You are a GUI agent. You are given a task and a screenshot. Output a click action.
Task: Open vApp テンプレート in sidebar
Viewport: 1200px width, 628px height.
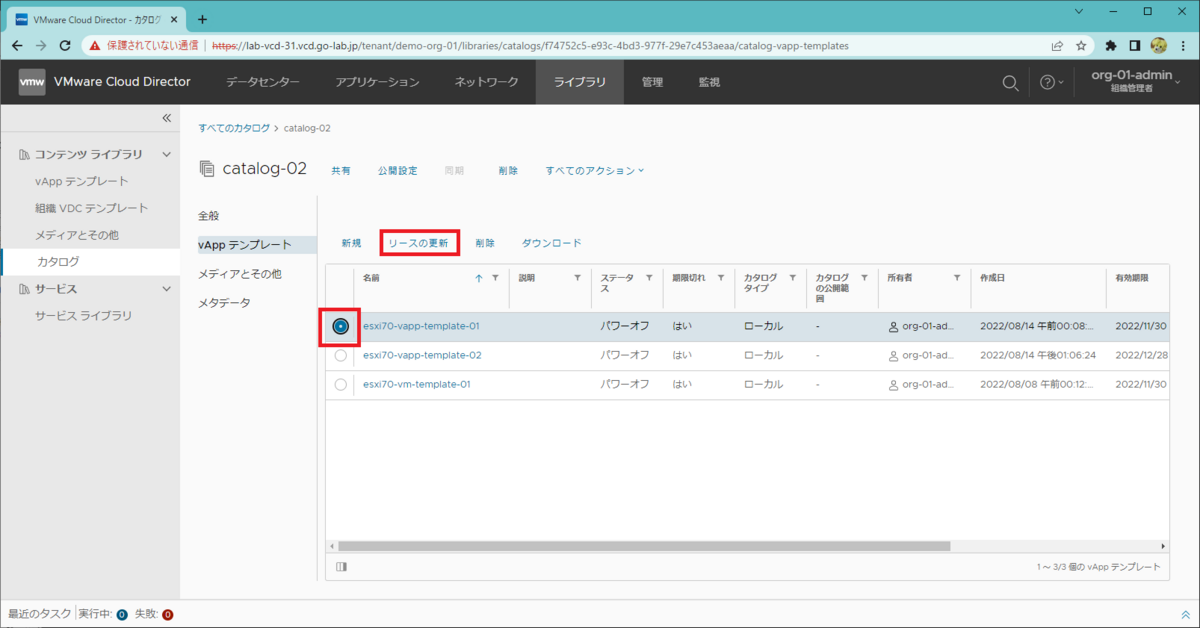[x=82, y=181]
